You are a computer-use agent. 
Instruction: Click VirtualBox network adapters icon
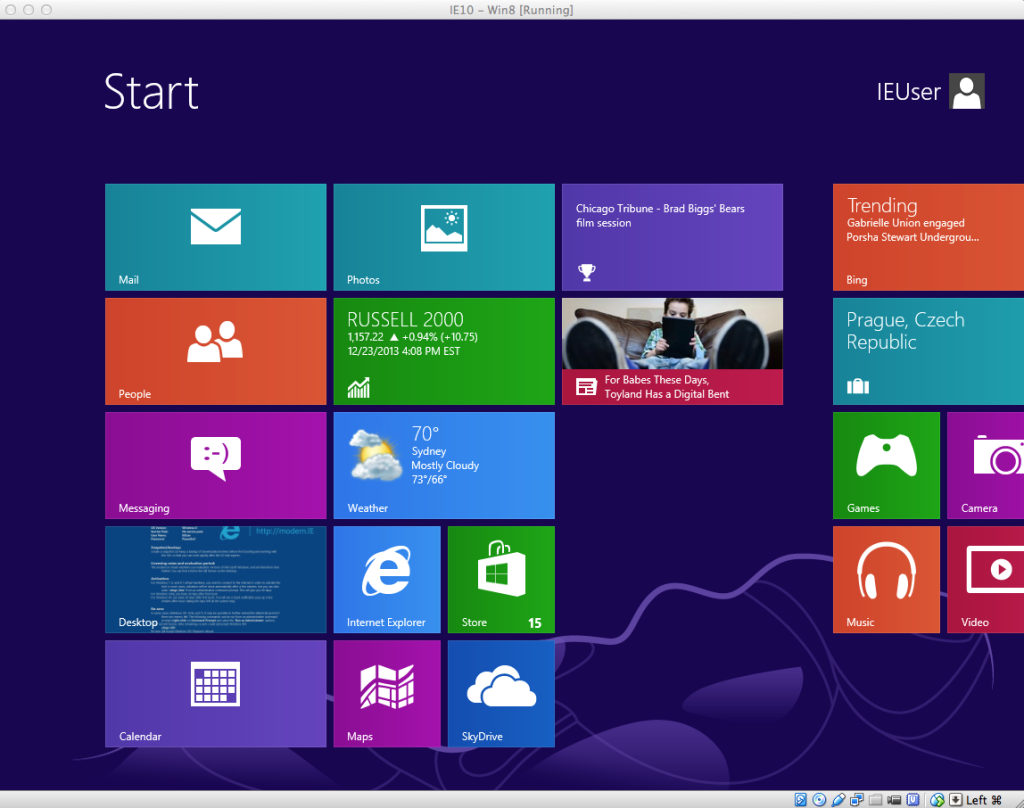[857, 800]
